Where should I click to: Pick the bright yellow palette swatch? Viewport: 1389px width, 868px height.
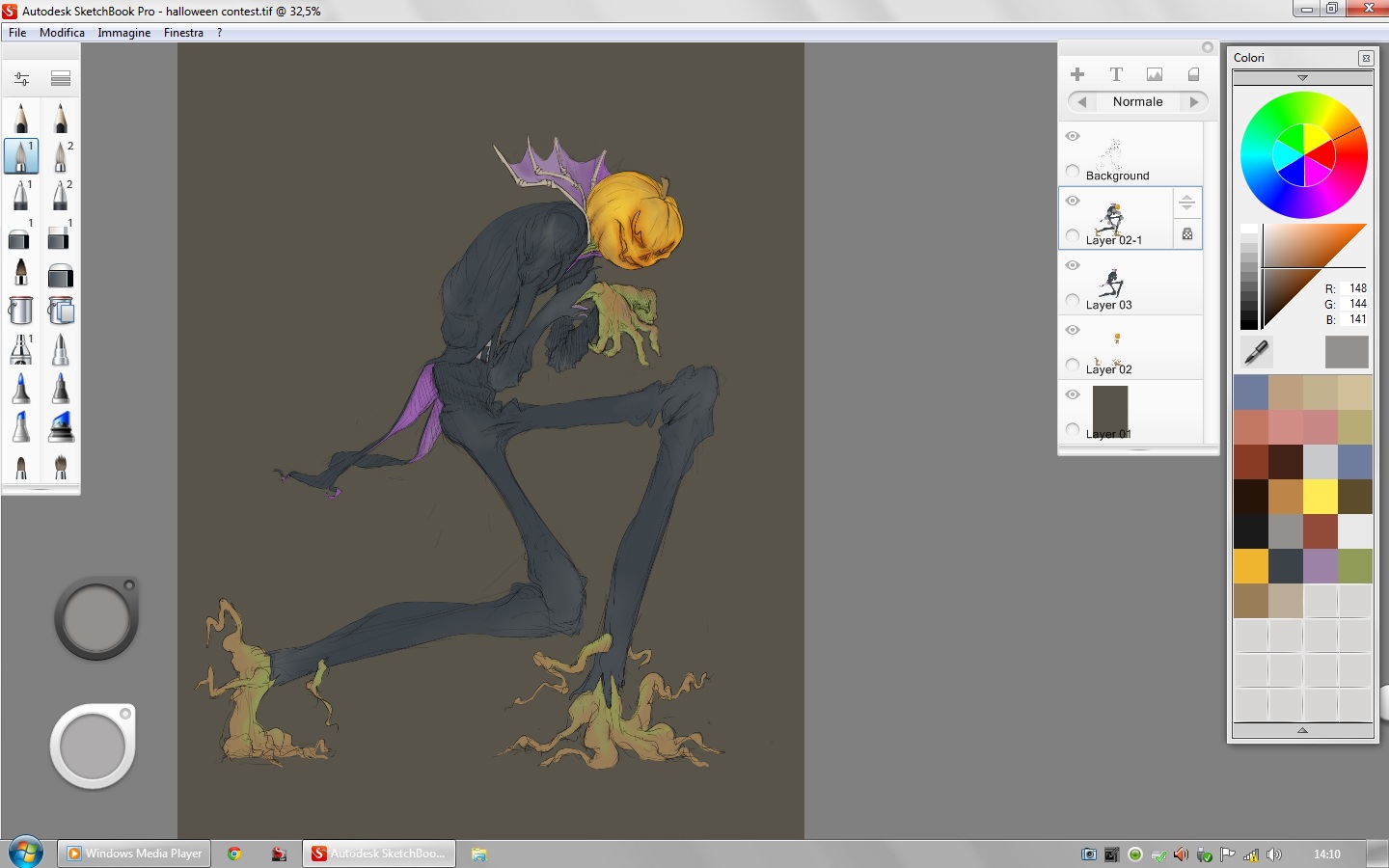tap(1321, 497)
